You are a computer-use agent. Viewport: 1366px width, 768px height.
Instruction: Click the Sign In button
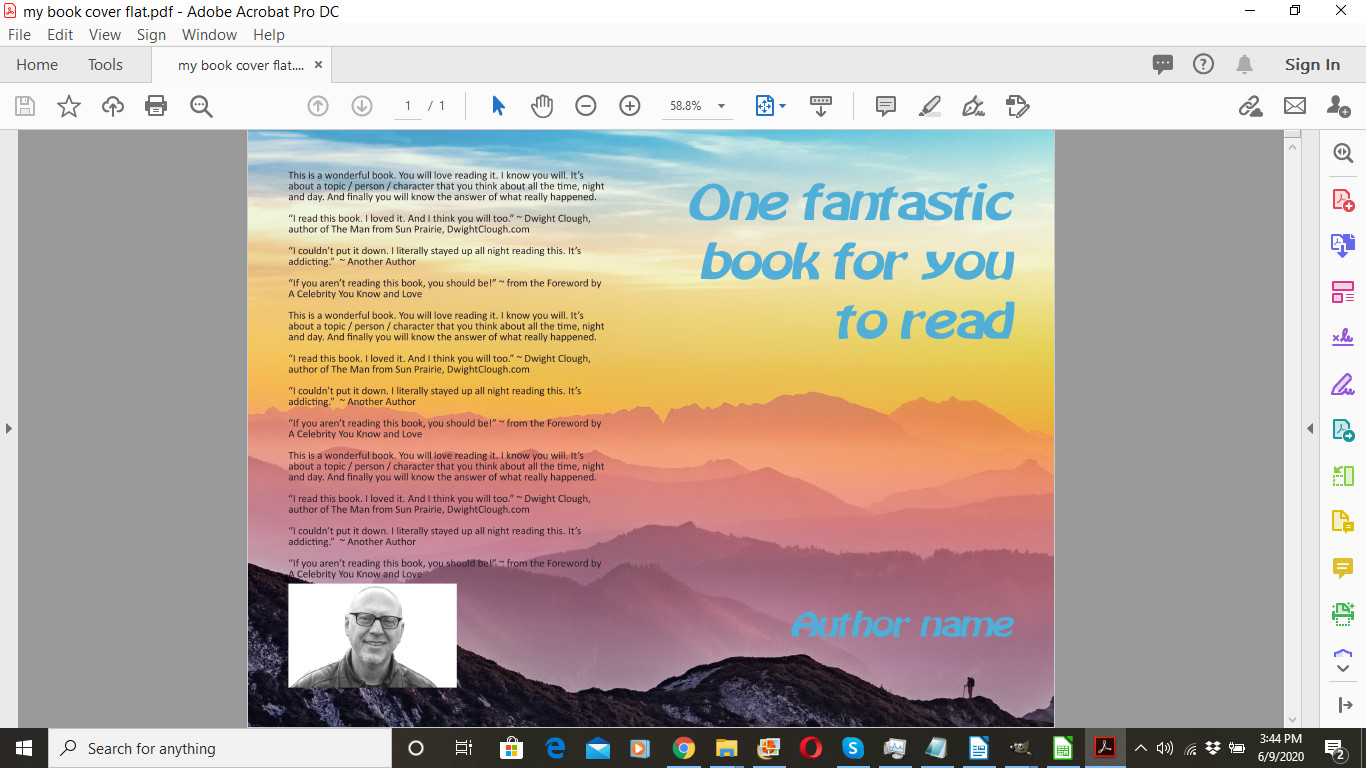point(1312,65)
